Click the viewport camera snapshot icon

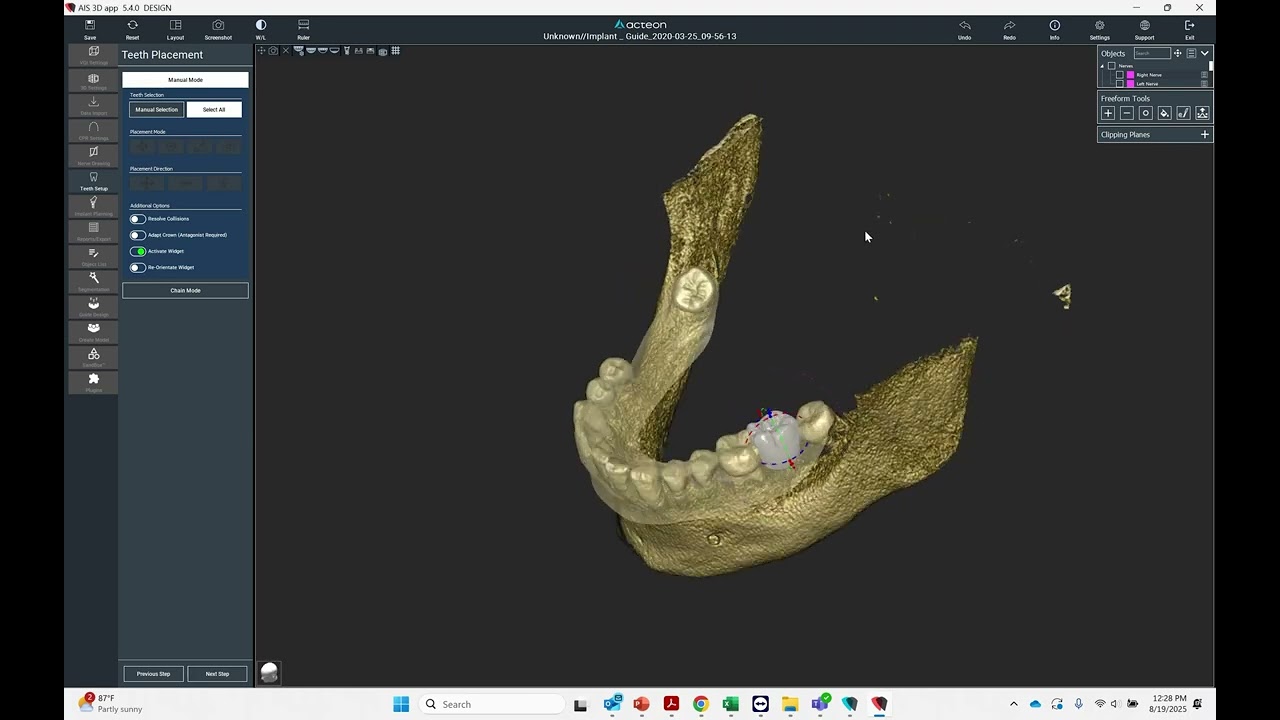click(x=273, y=50)
